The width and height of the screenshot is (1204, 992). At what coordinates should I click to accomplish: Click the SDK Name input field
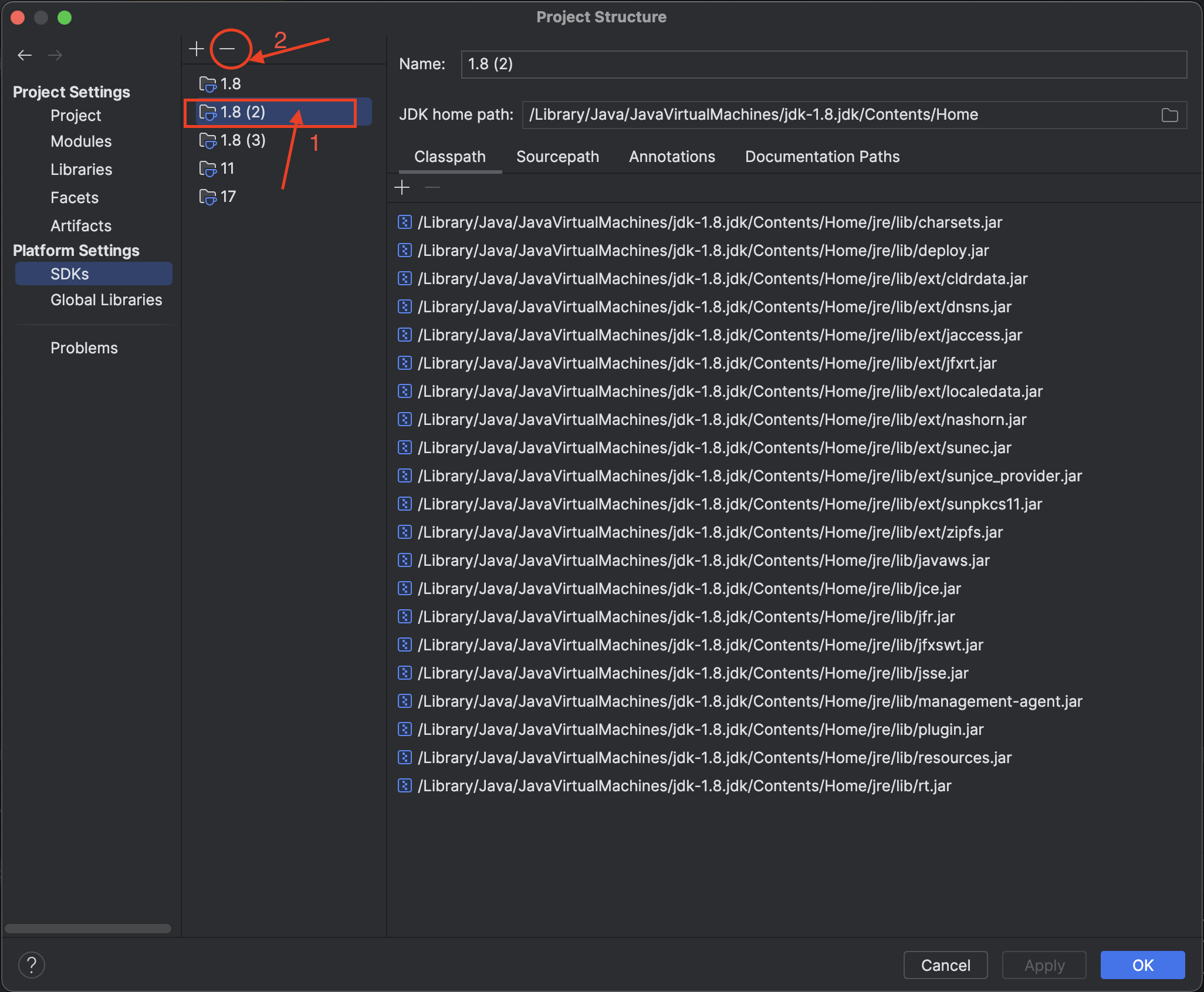pyautogui.click(x=823, y=64)
